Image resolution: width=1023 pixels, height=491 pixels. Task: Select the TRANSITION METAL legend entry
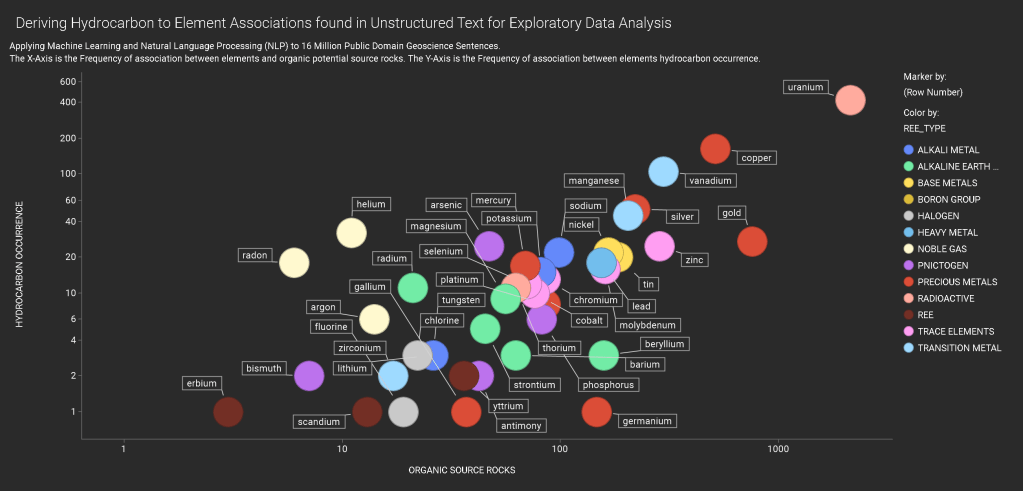pos(958,348)
